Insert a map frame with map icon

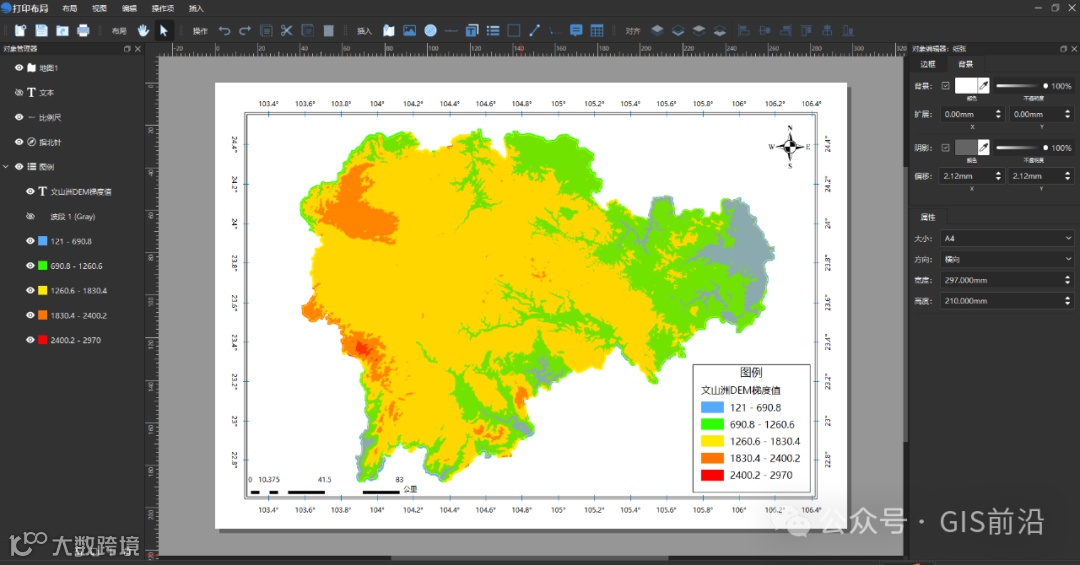(389, 30)
